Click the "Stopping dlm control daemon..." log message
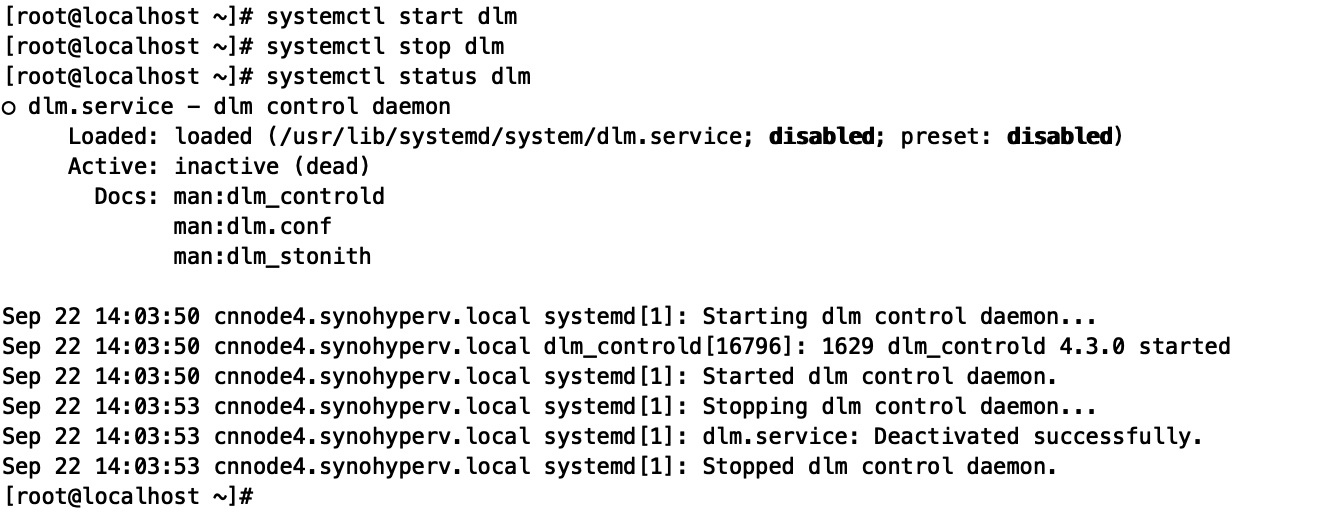The image size is (1320, 512). pyautogui.click(x=899, y=407)
